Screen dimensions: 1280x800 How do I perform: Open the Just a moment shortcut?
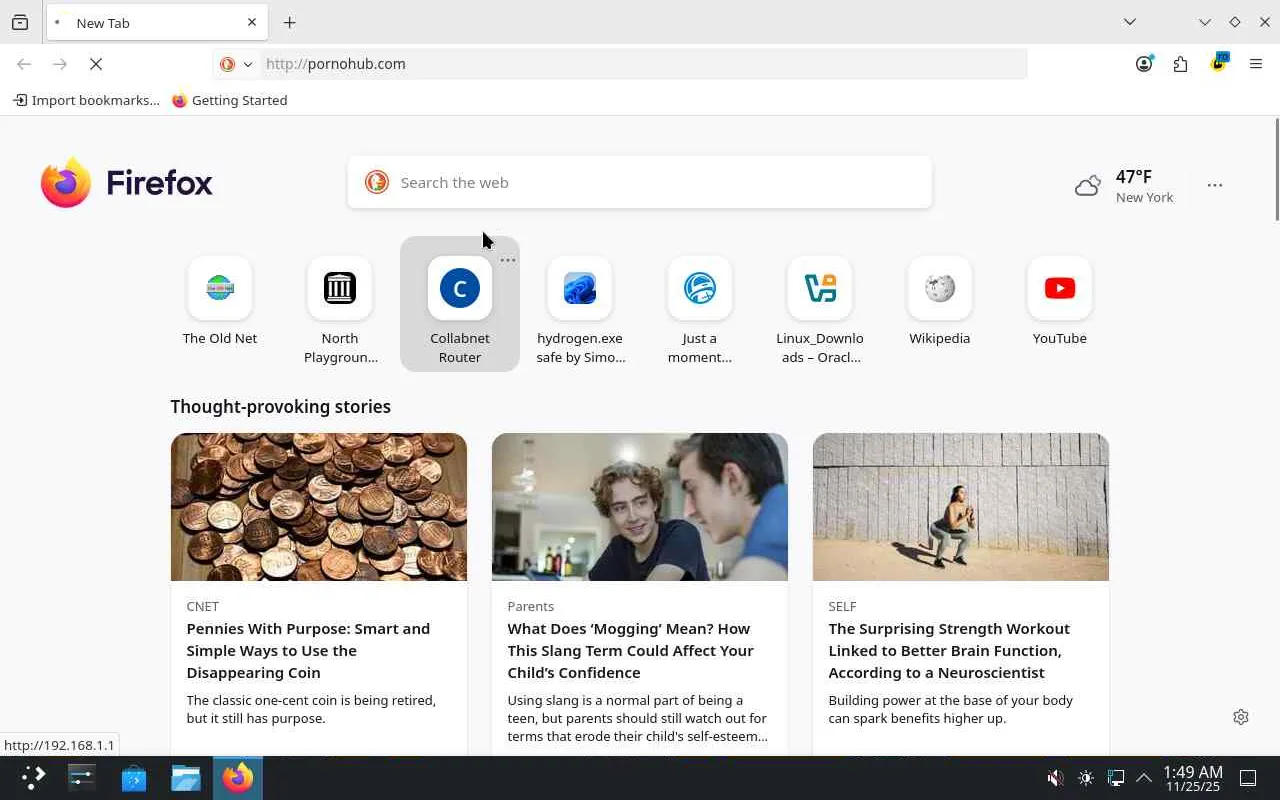(700, 302)
